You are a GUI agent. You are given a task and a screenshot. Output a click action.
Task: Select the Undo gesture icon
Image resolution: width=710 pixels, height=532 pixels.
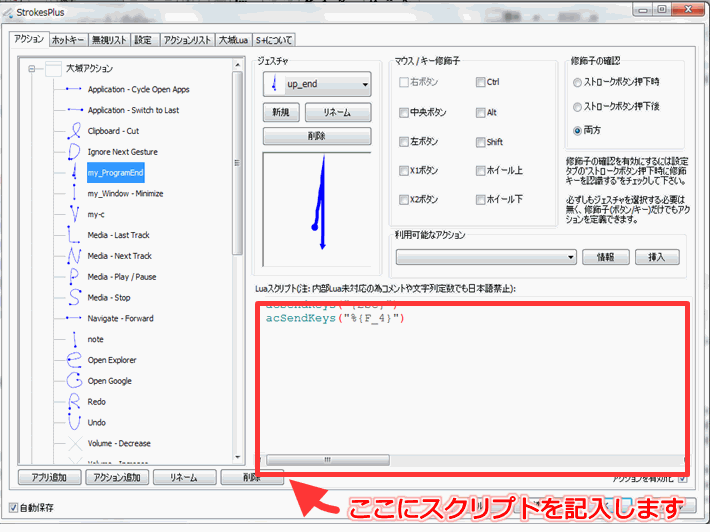[72, 423]
